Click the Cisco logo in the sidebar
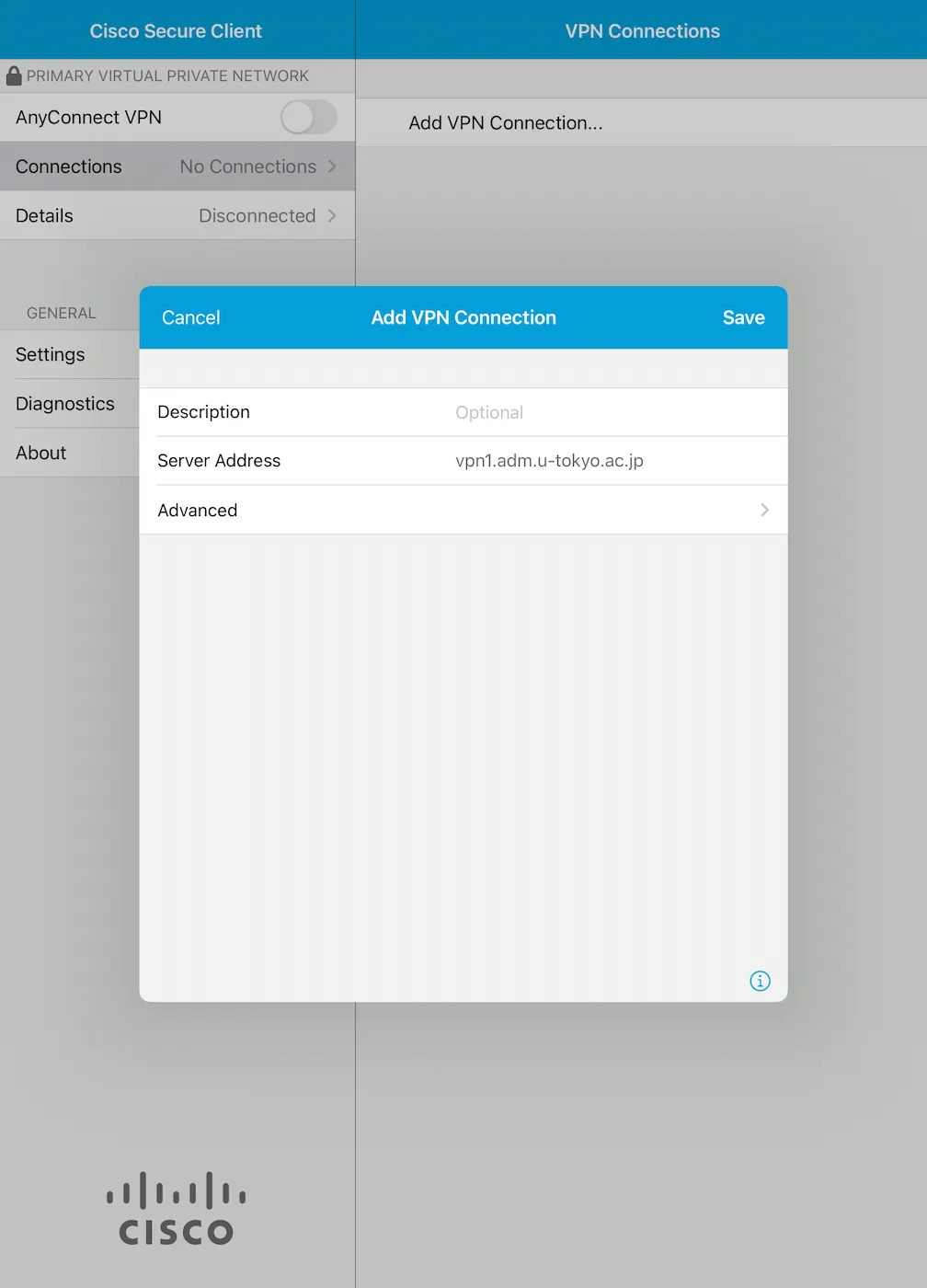Image resolution: width=927 pixels, height=1288 pixels. [176, 1209]
